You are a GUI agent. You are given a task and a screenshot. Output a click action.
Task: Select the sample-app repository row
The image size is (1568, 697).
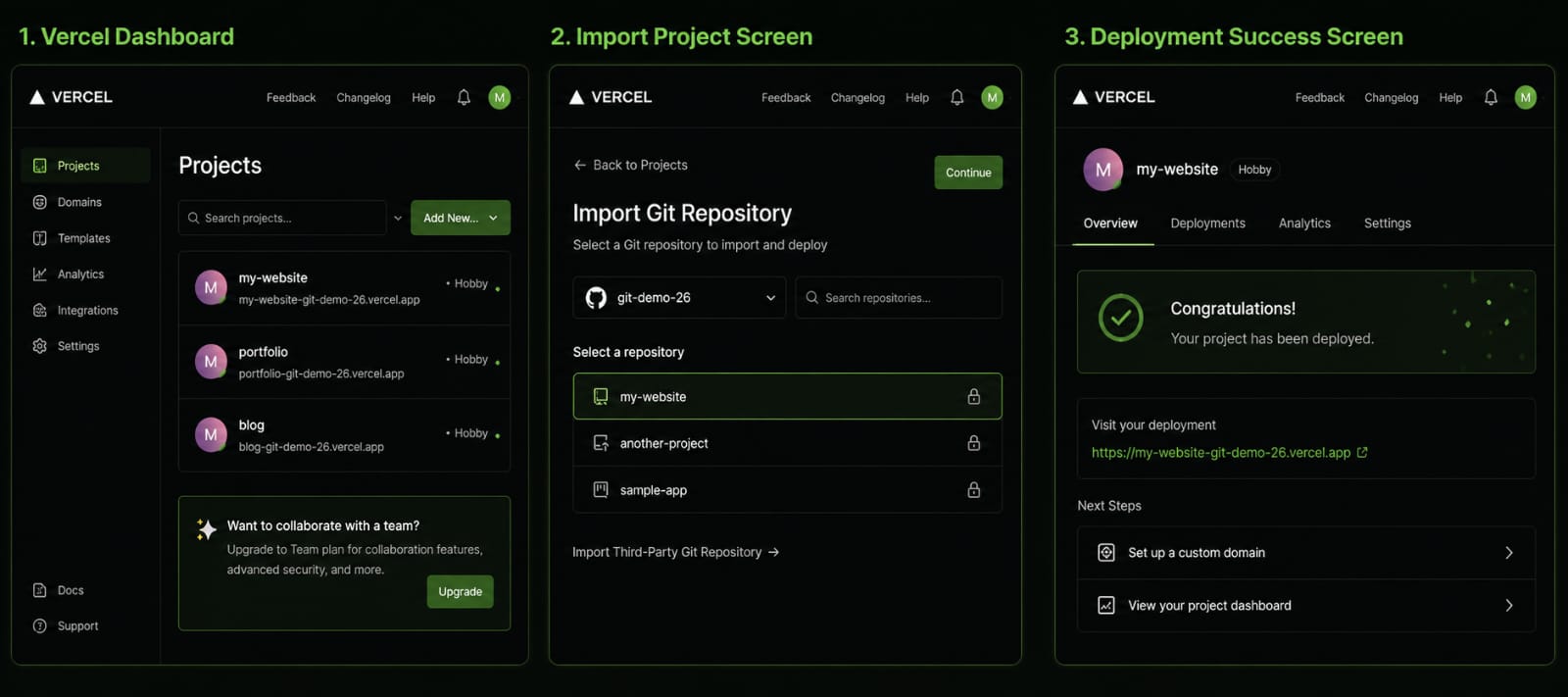(788, 489)
